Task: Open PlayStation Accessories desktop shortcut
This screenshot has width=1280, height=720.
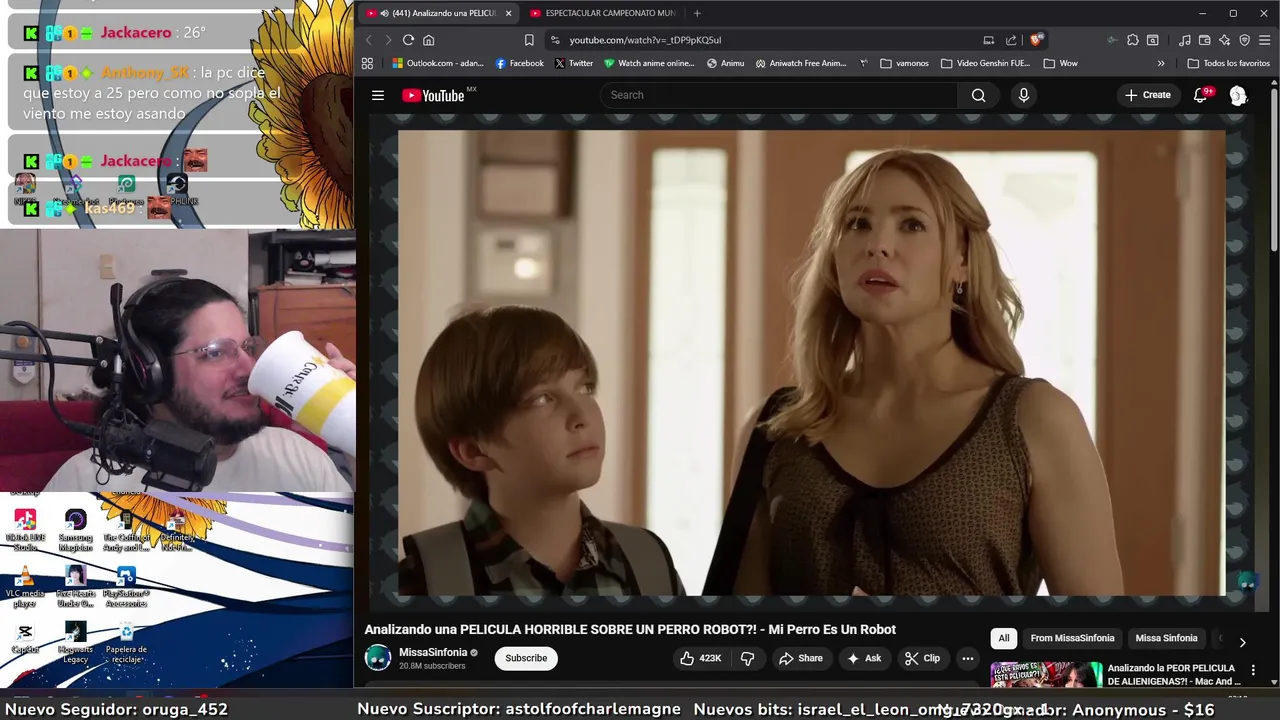Action: coord(126,586)
